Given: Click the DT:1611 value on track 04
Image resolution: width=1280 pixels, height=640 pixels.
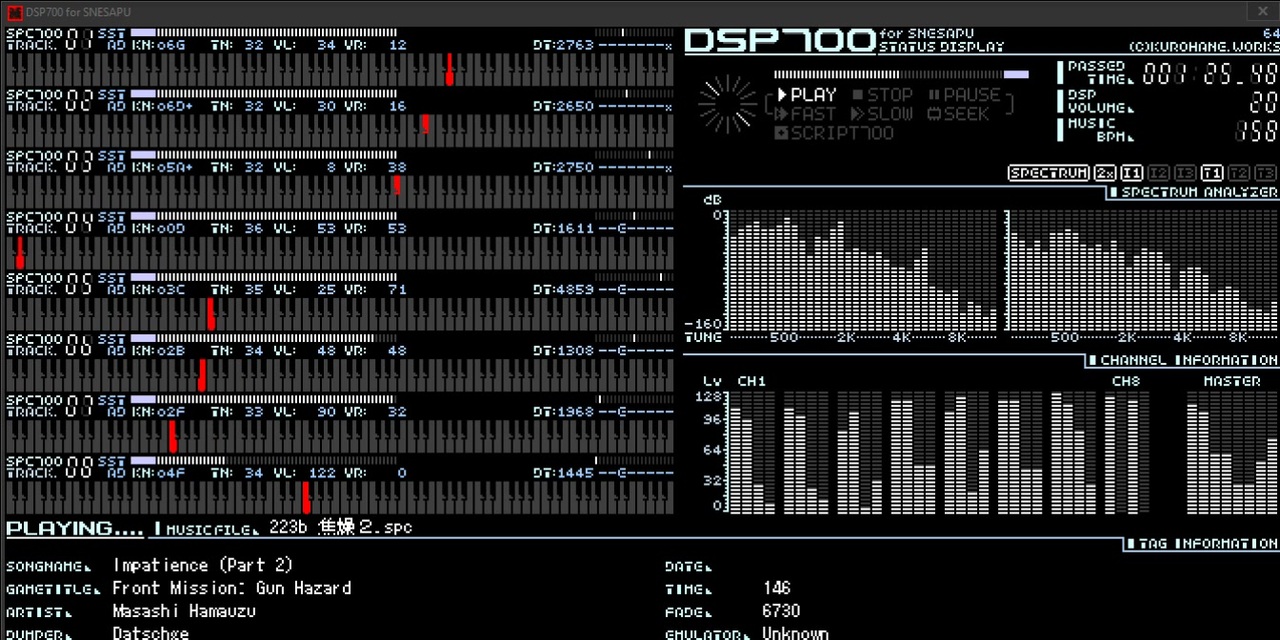Looking at the screenshot, I should coord(563,228).
